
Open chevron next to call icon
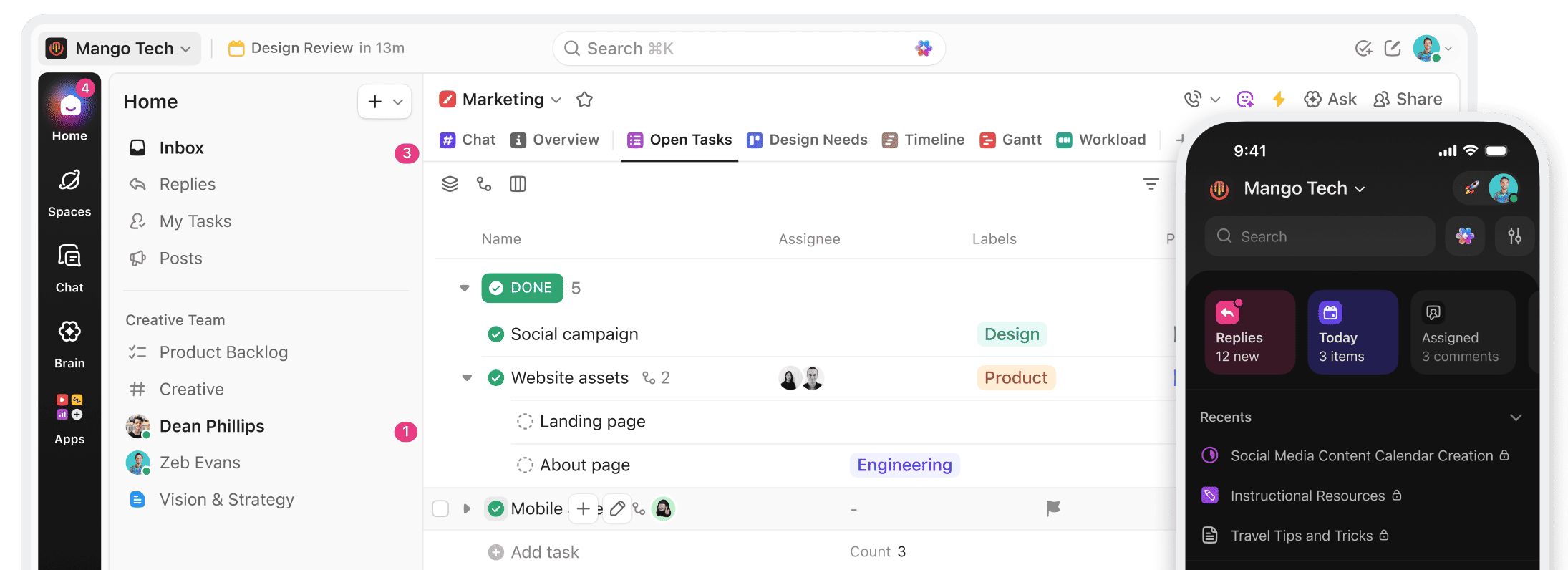point(1215,100)
